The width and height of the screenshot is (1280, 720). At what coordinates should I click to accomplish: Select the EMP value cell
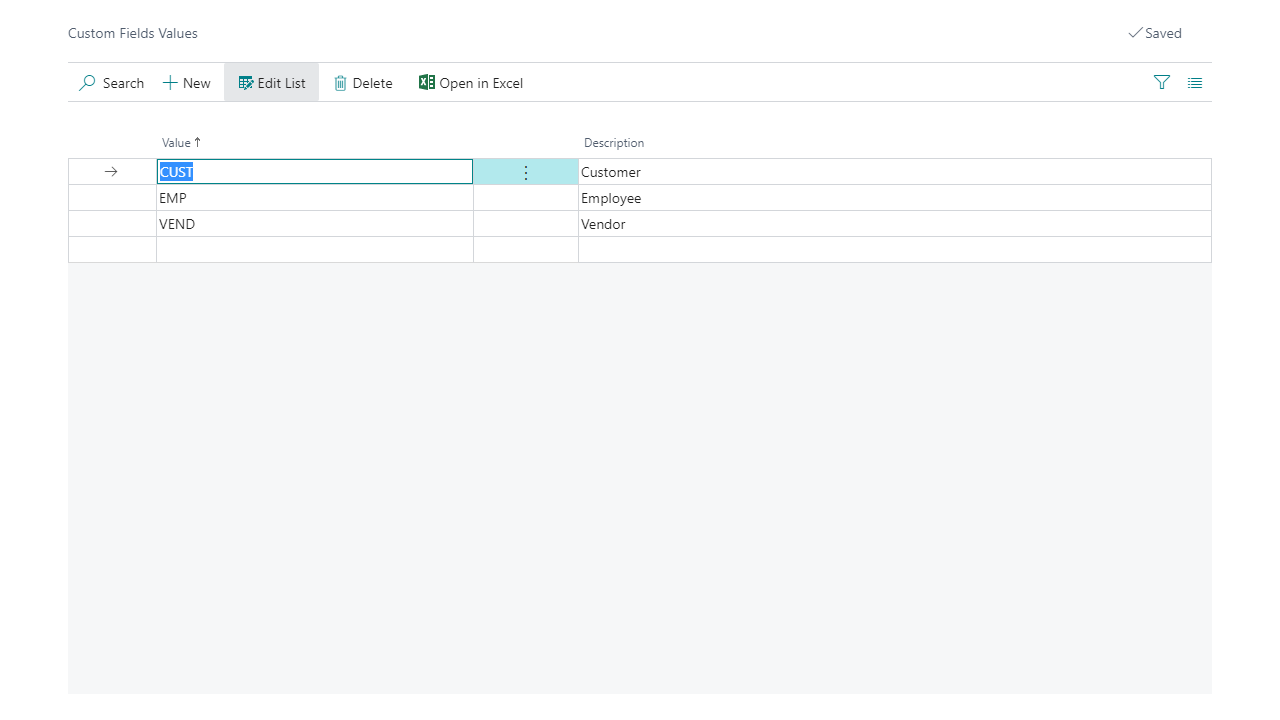(x=314, y=198)
